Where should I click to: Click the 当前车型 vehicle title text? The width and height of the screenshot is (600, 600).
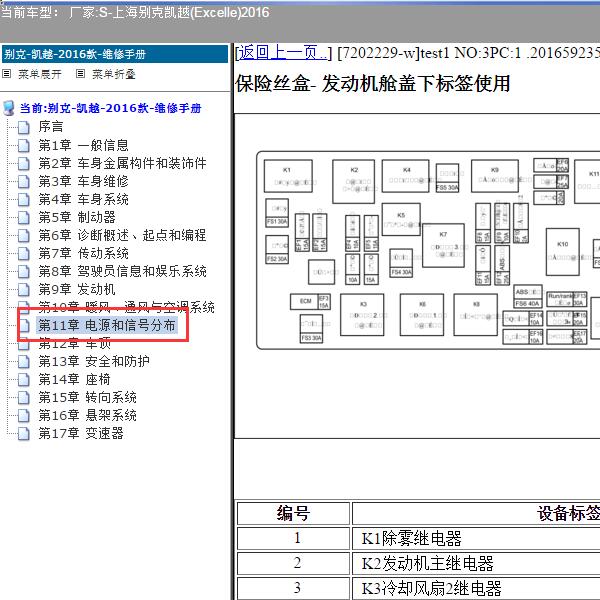point(135,13)
